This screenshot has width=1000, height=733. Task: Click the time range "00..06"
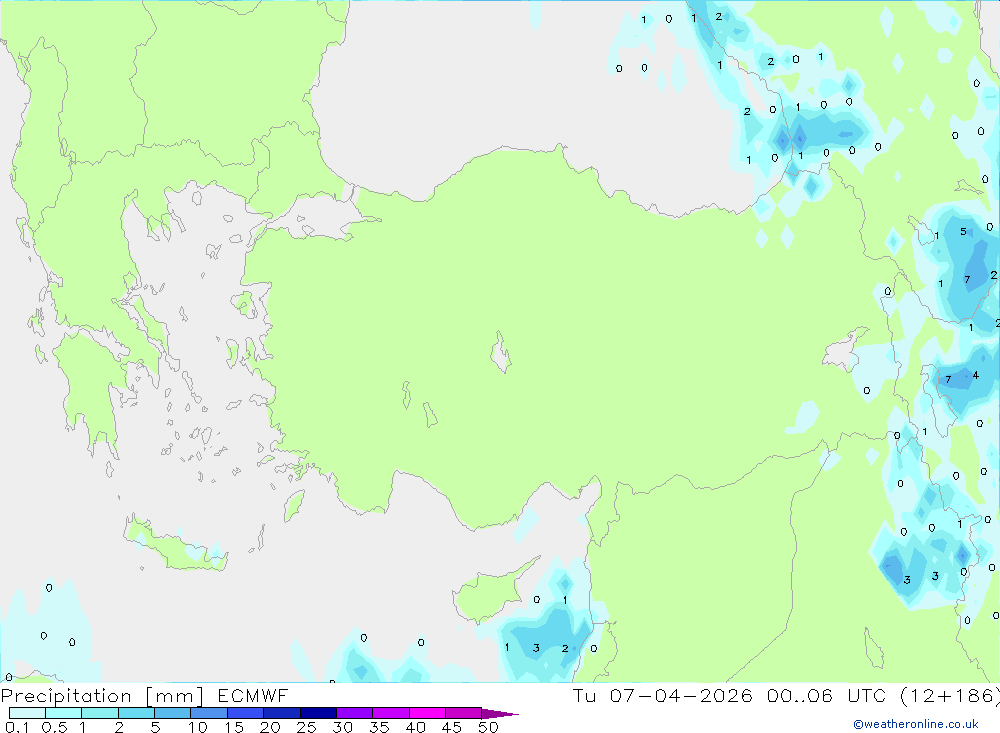point(800,695)
